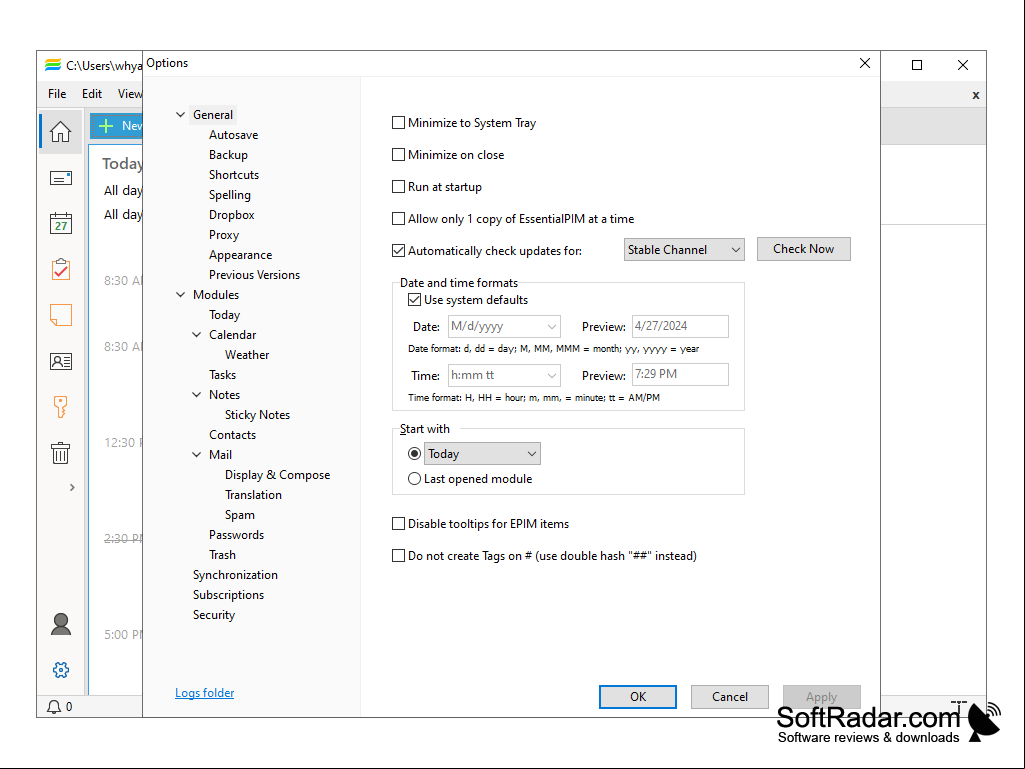The image size is (1025, 769).
Task: Select Synchronization in options tree
Action: click(235, 575)
